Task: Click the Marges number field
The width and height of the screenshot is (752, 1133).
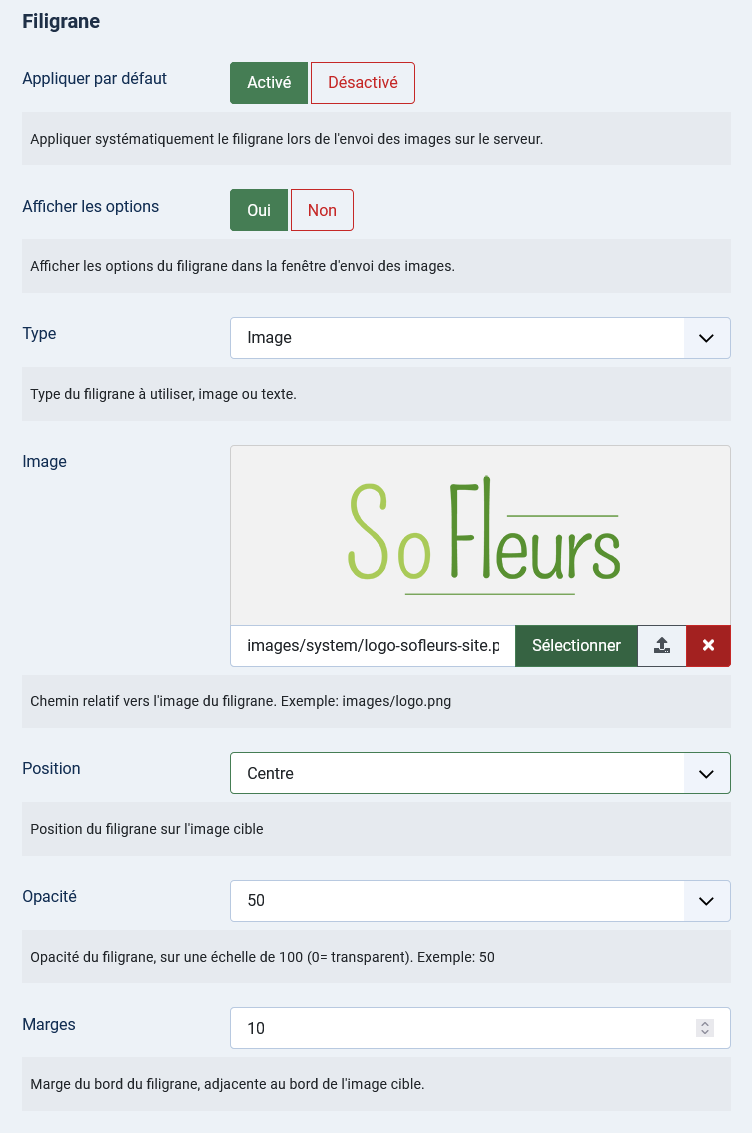Action: click(480, 1028)
